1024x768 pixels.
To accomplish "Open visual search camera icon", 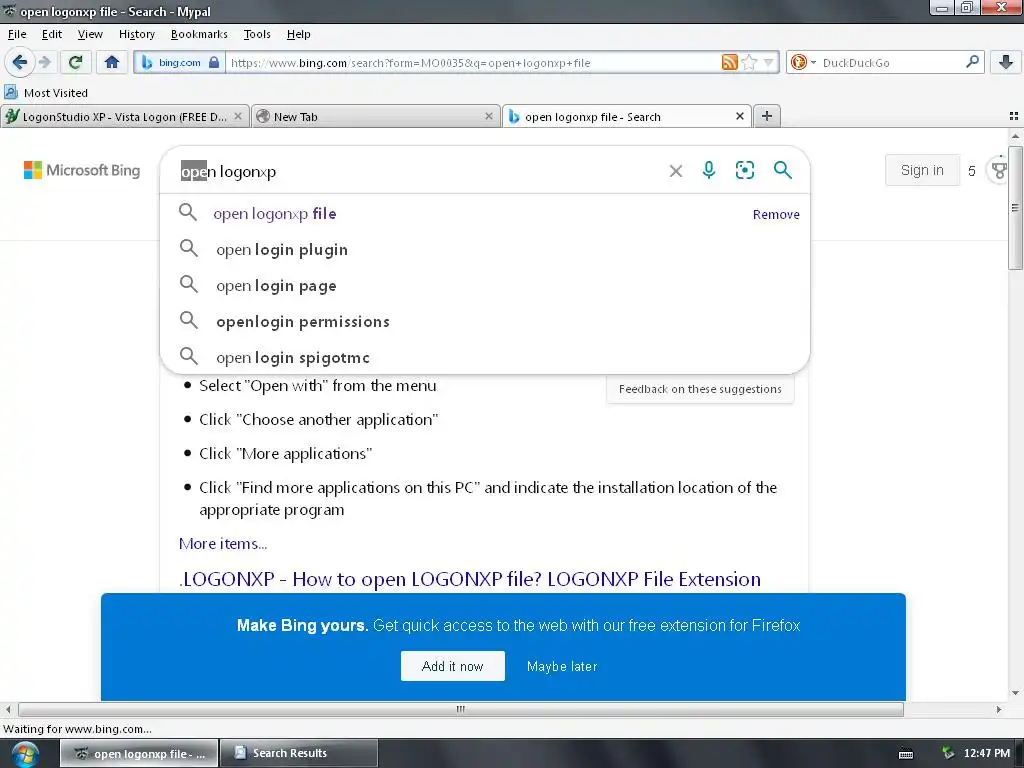I will [744, 170].
